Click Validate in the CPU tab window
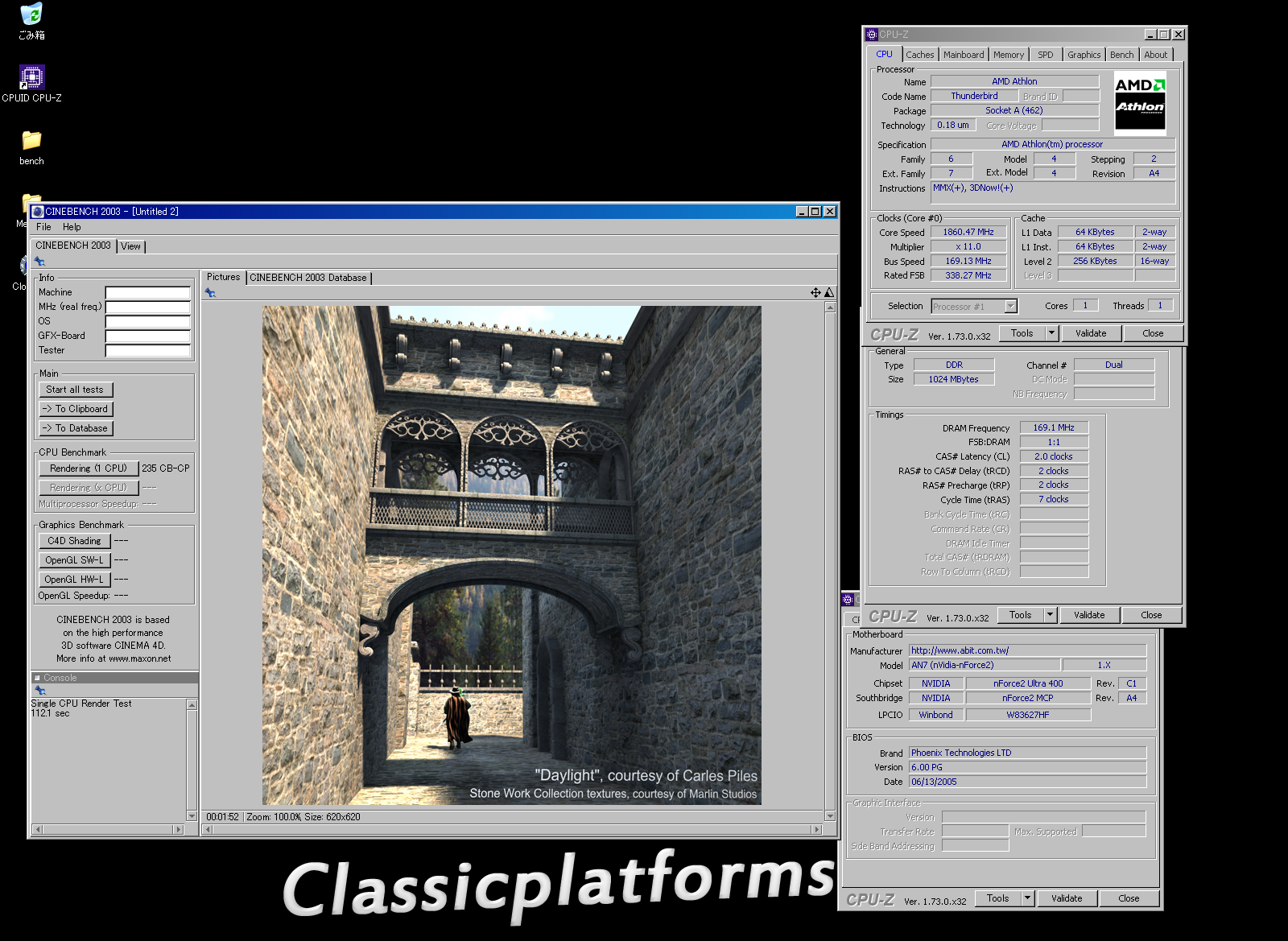 pos(1091,333)
